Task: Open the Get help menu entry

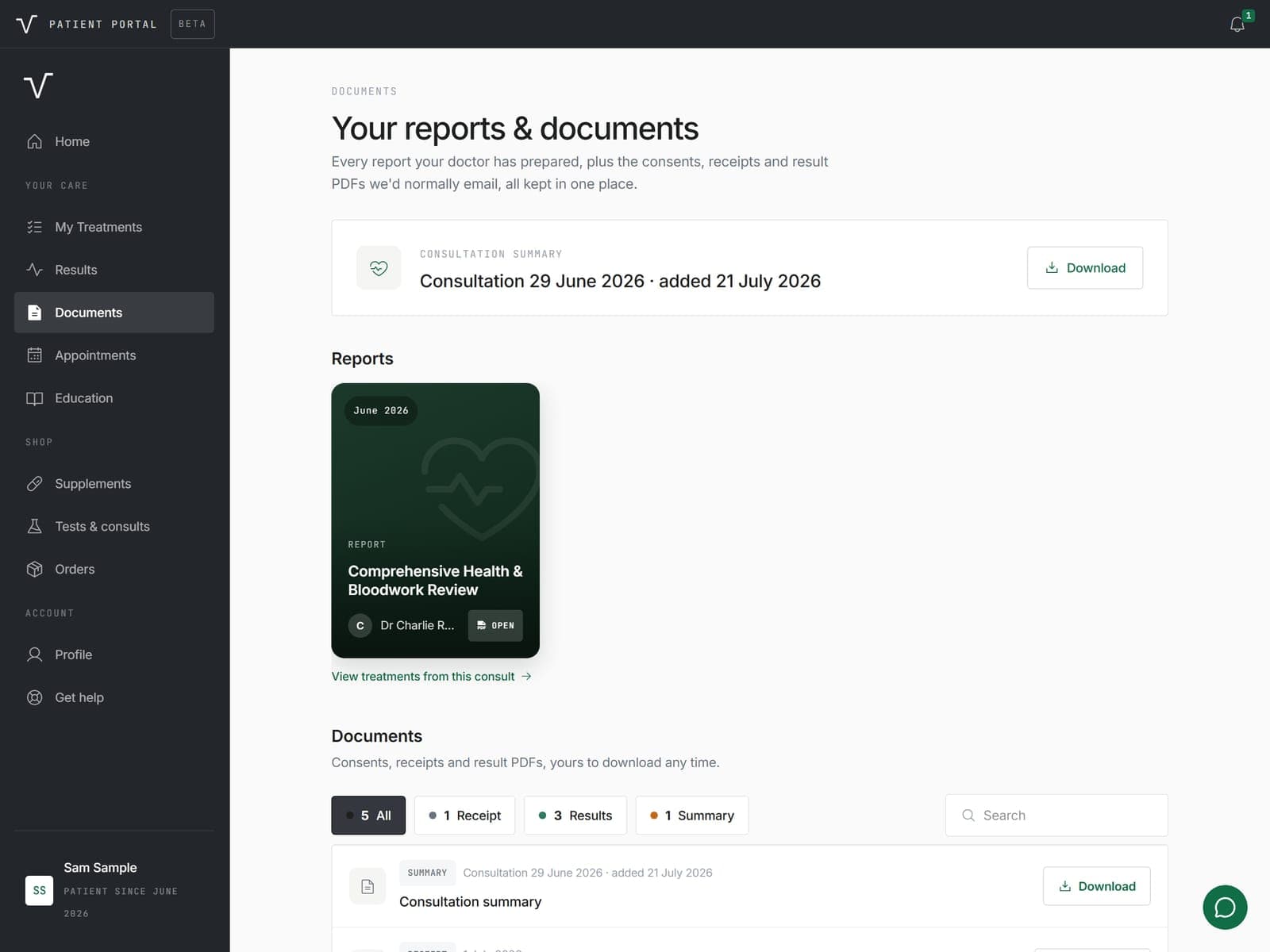Action: coord(114,697)
